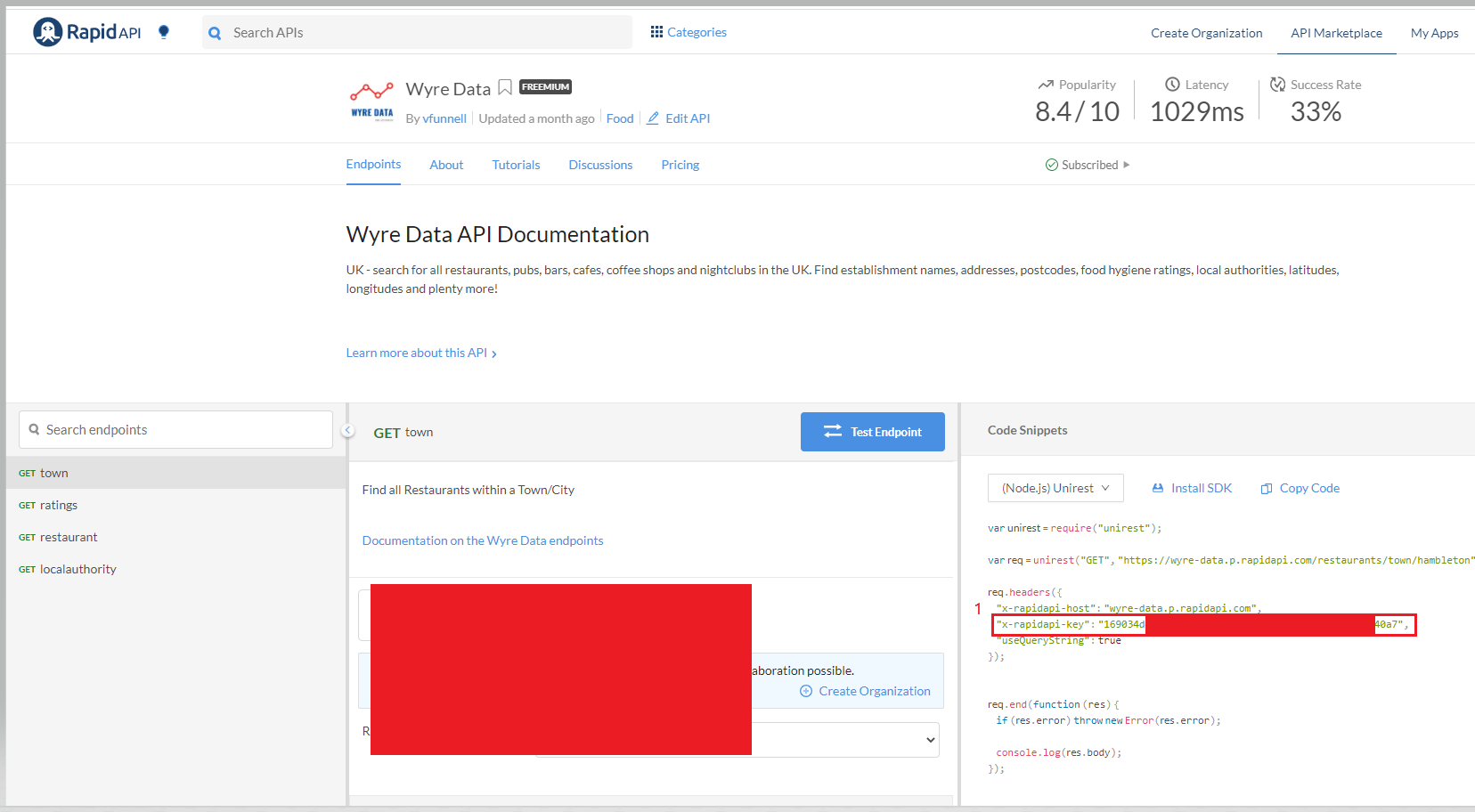
Task: Click the Wyre Data API Documentation heading
Action: point(497,234)
